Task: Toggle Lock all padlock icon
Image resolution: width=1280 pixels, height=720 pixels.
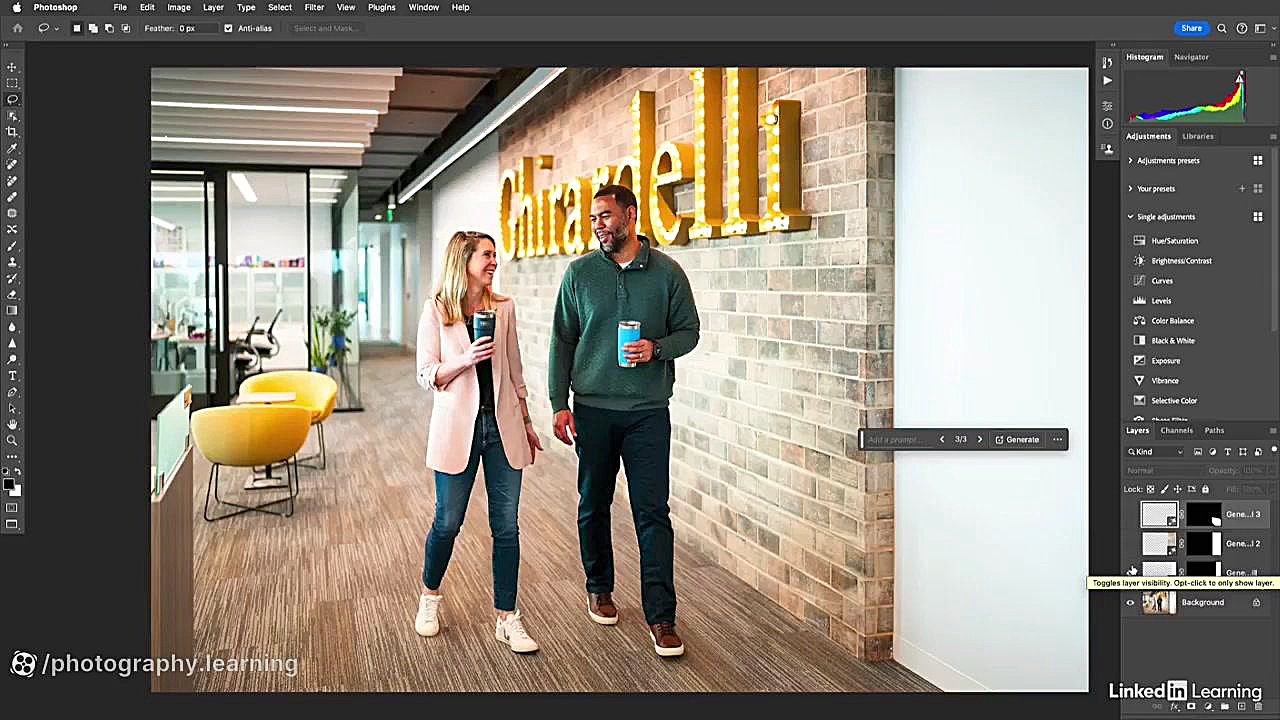Action: coord(1205,489)
